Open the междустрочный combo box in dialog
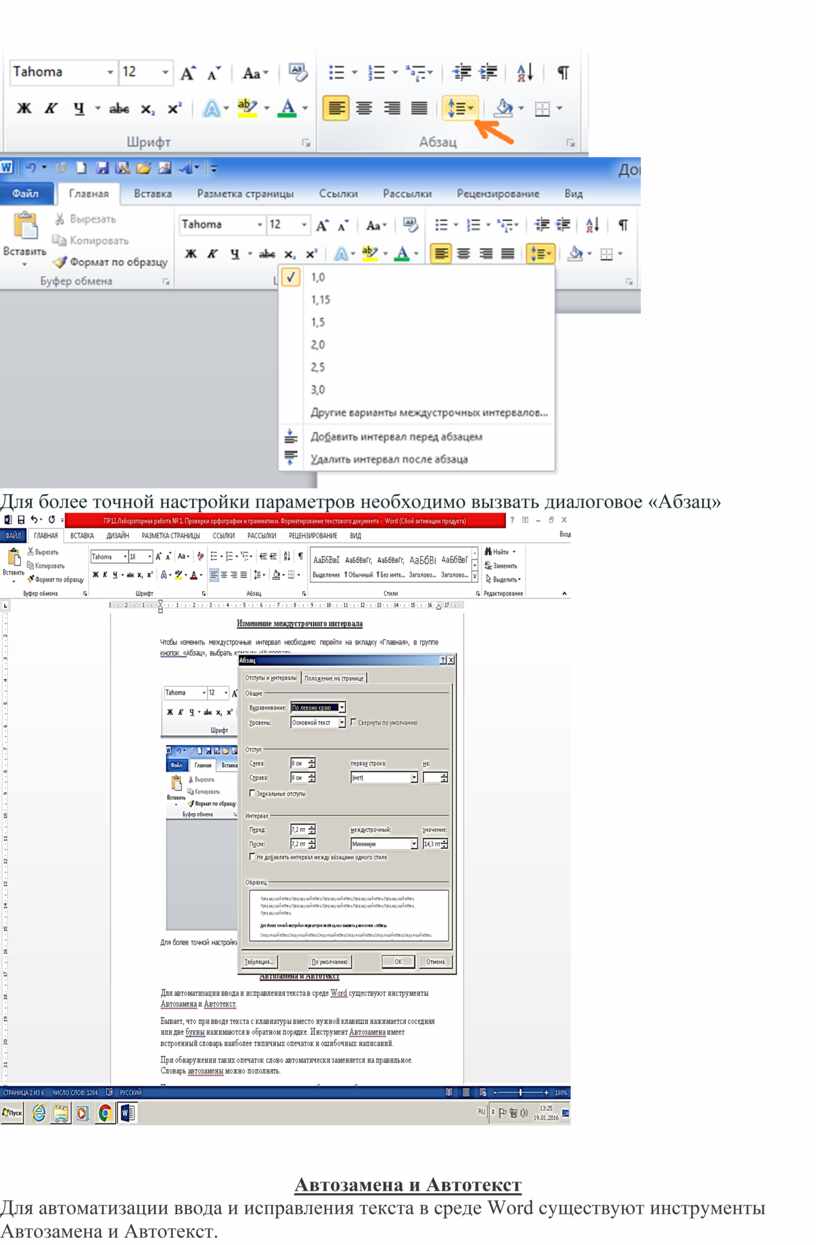Screen dimensions: 816x1245 pos(413,844)
